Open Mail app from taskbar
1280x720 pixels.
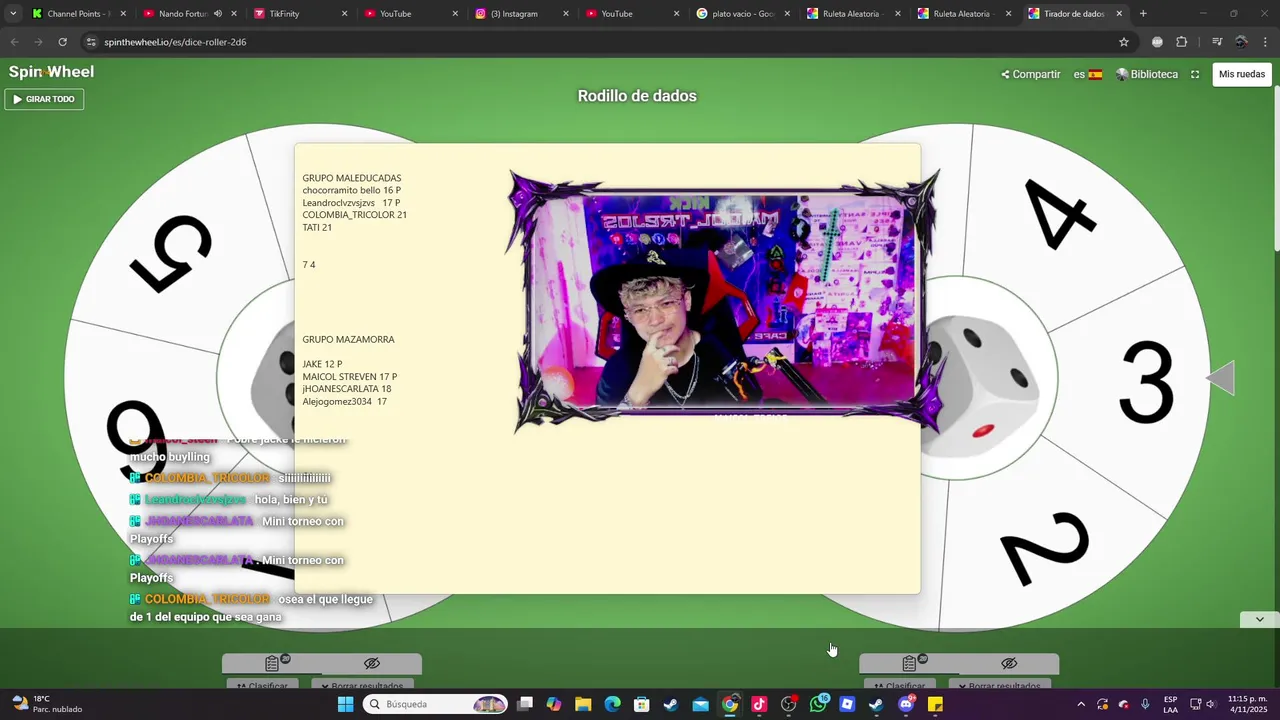pyautogui.click(x=700, y=704)
